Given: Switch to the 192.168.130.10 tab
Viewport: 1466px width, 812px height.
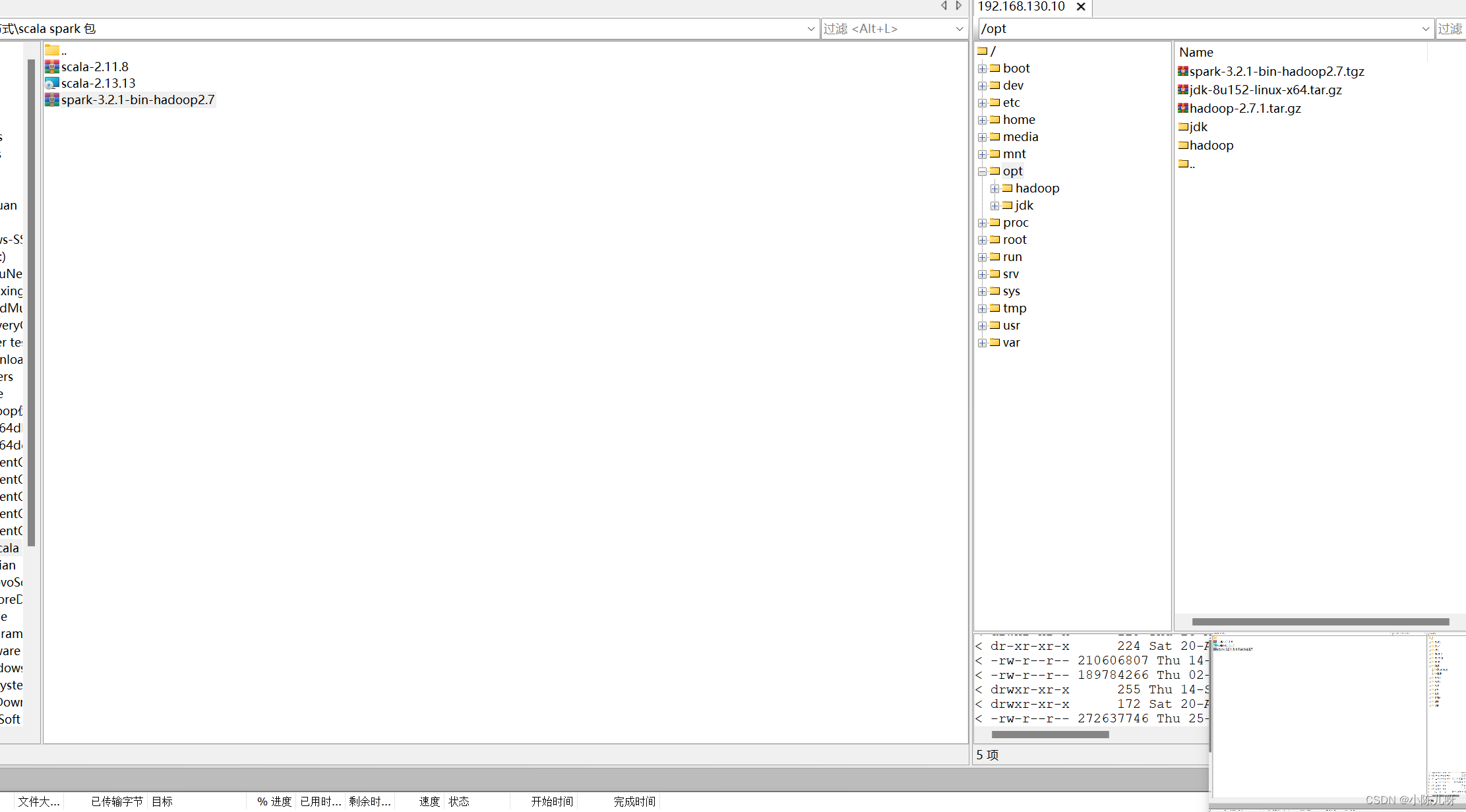Looking at the screenshot, I should 1021,7.
